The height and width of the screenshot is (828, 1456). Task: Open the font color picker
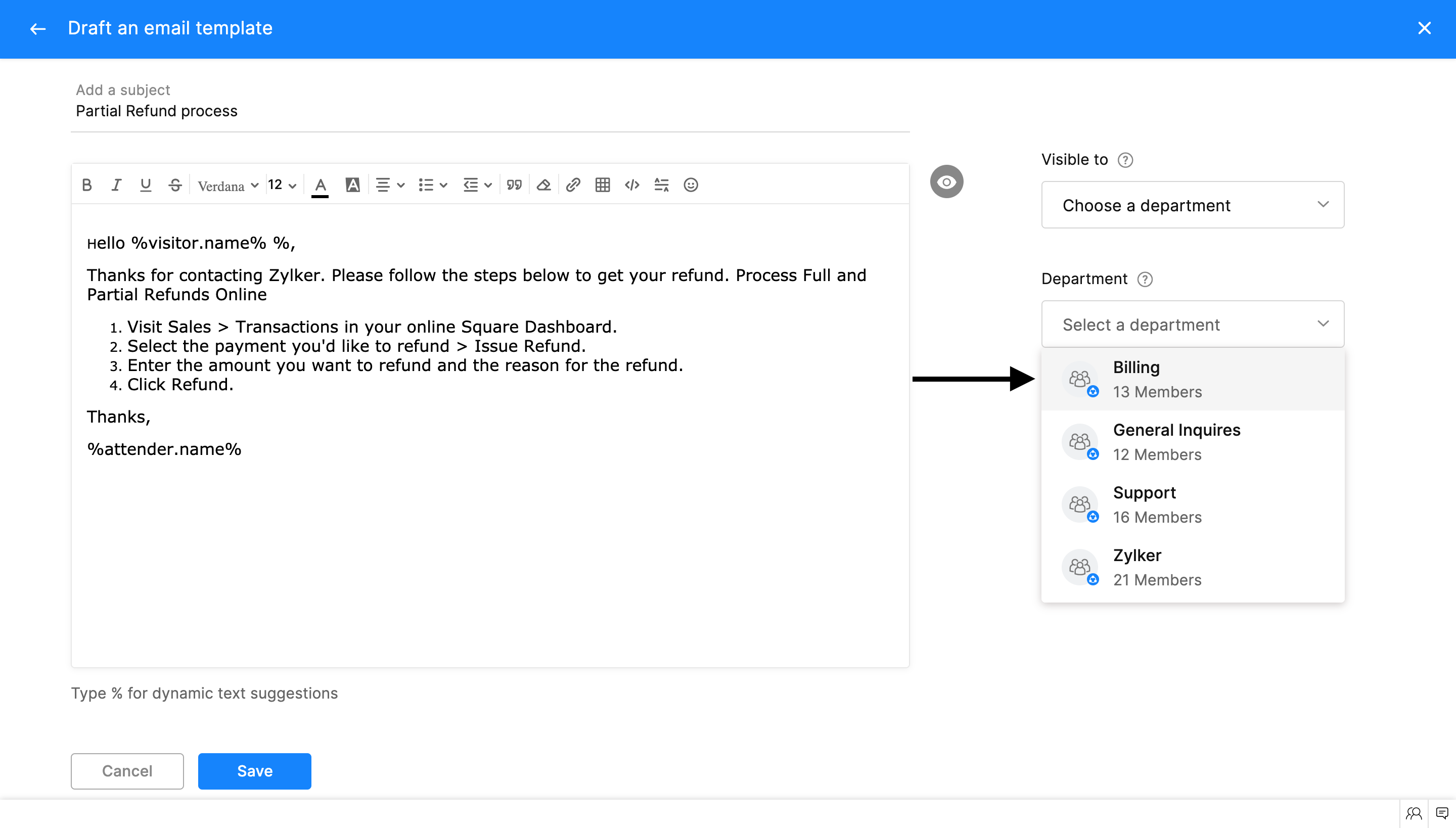point(320,185)
